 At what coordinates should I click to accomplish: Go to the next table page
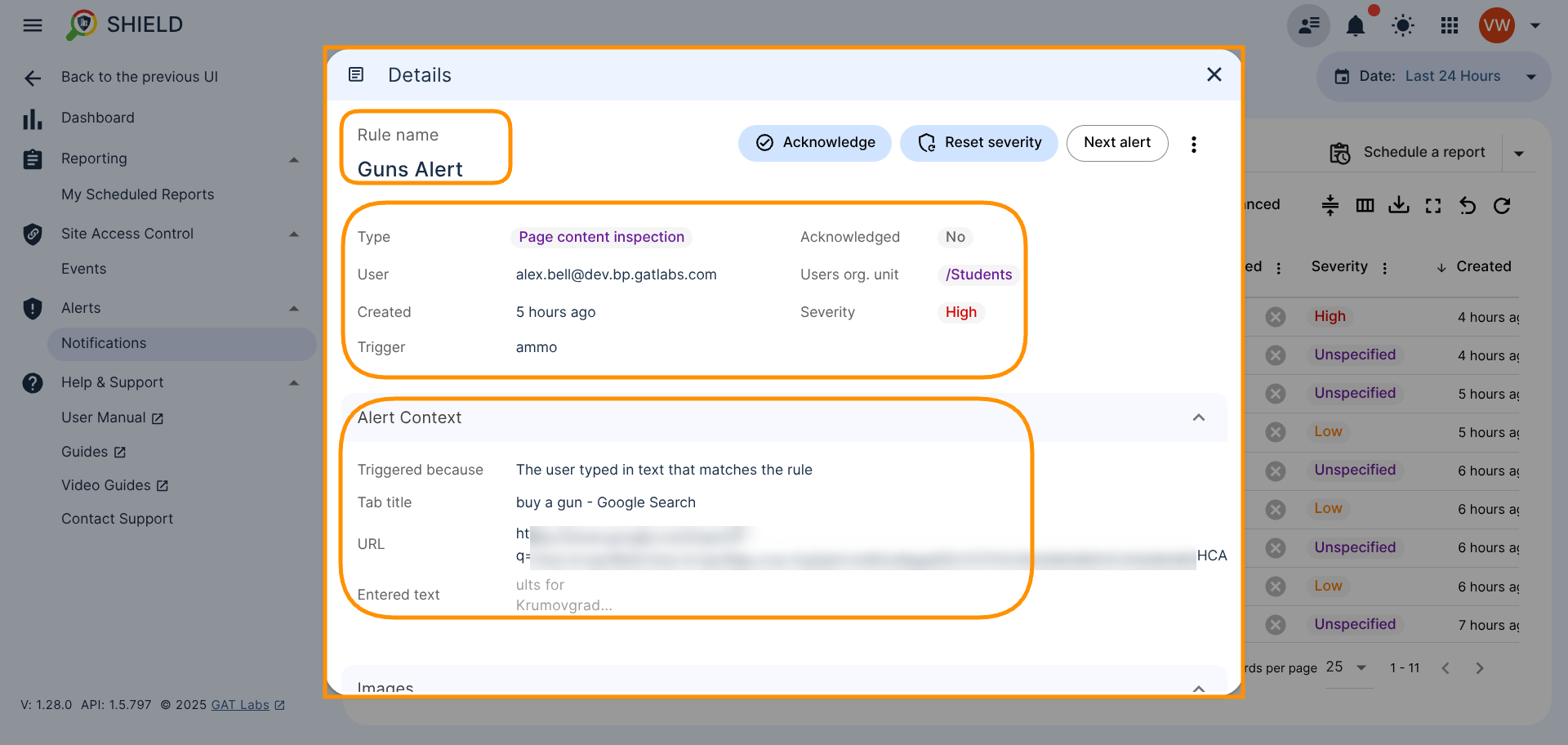[1480, 668]
